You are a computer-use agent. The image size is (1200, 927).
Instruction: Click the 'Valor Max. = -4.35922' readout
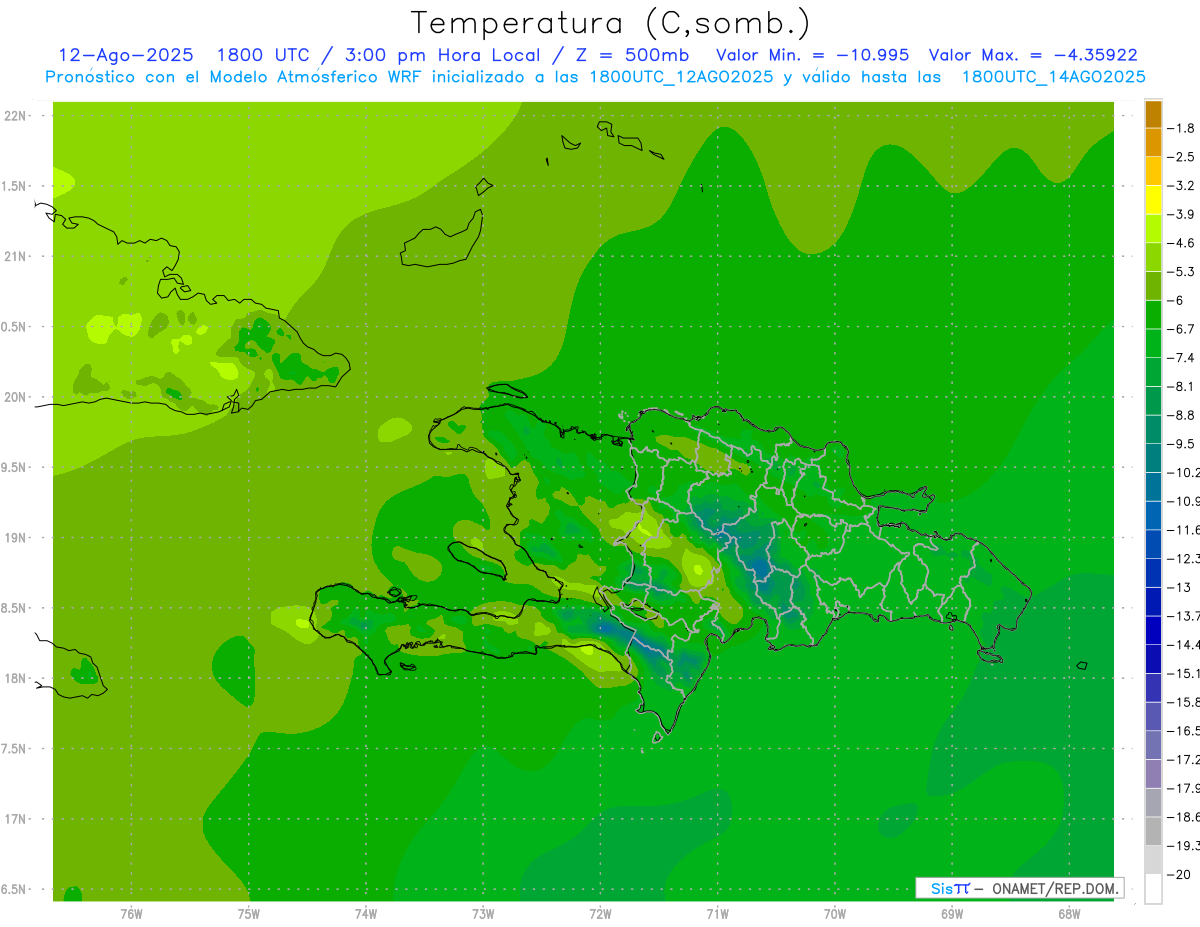[1033, 55]
